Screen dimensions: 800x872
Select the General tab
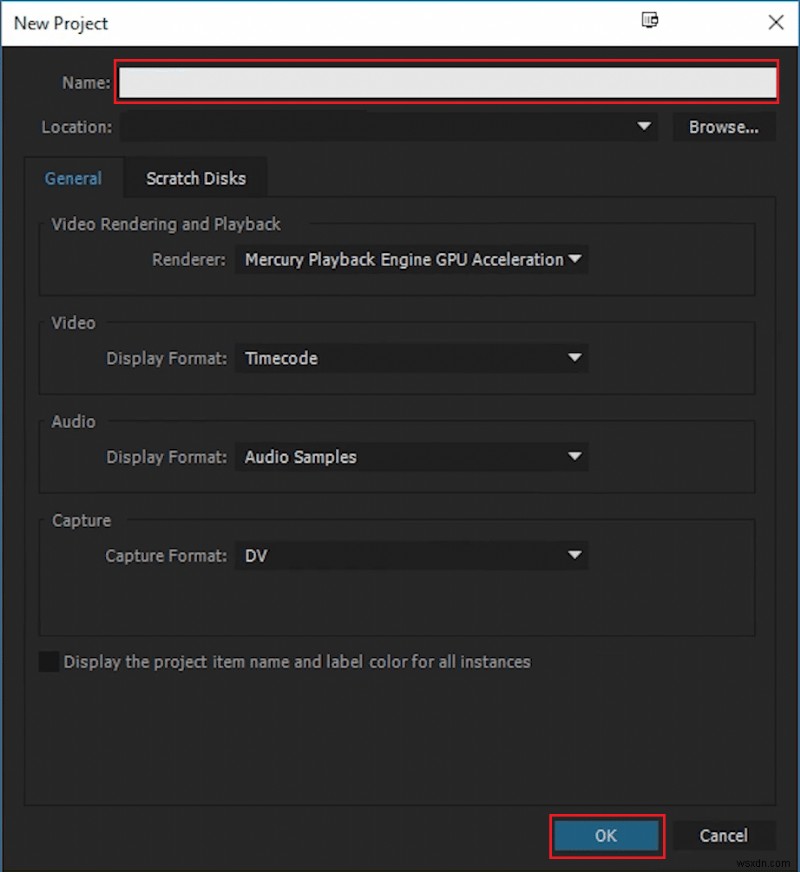[73, 178]
